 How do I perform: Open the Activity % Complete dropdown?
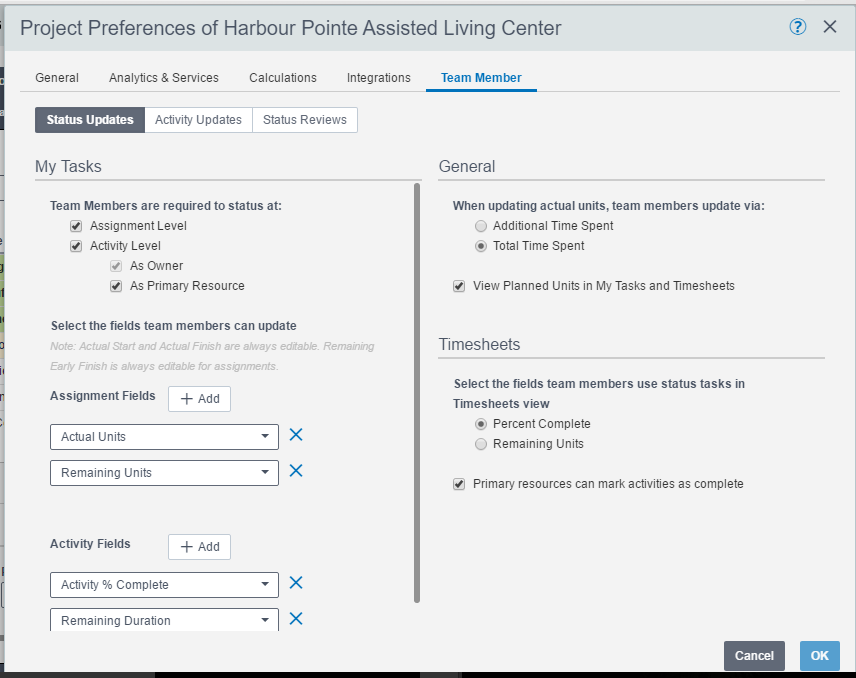coord(164,585)
